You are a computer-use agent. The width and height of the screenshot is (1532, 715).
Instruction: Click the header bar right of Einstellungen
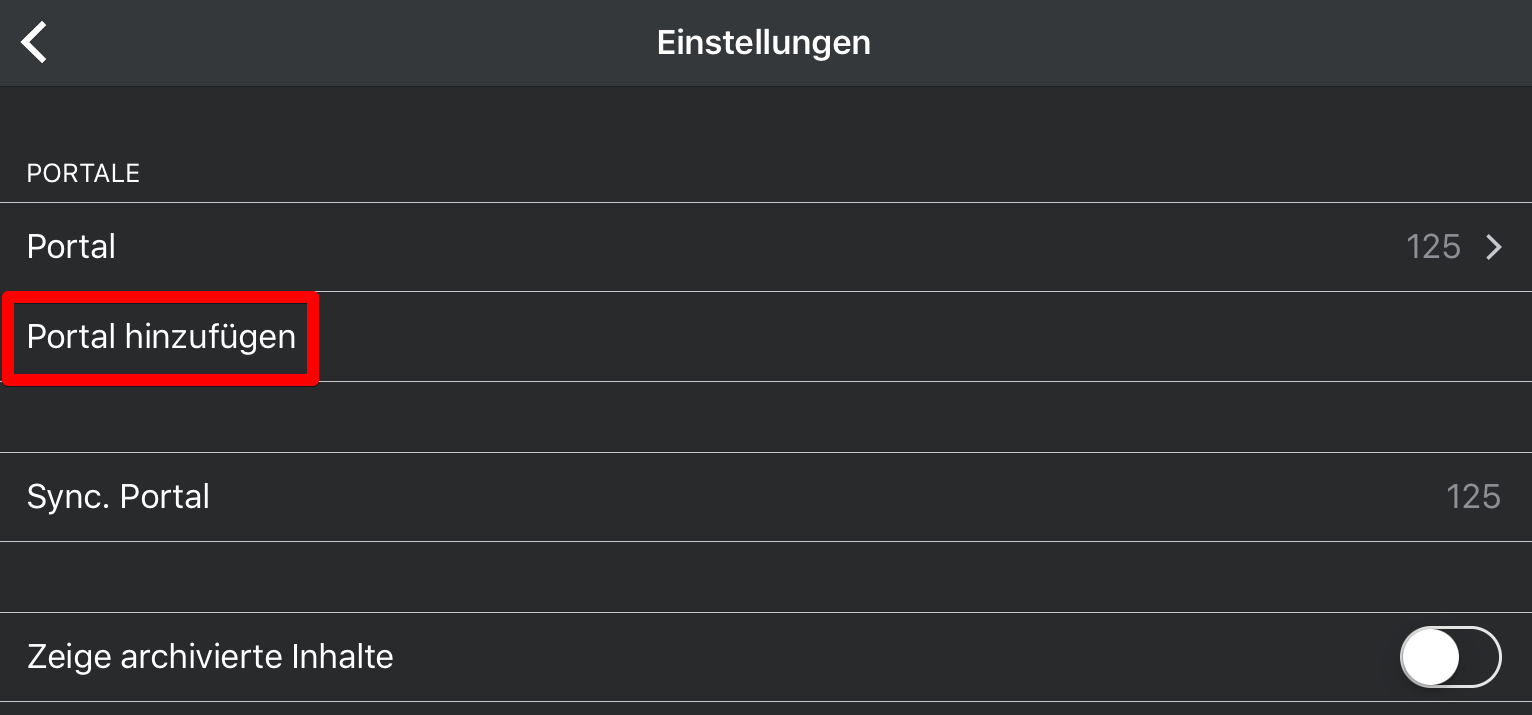1200,43
